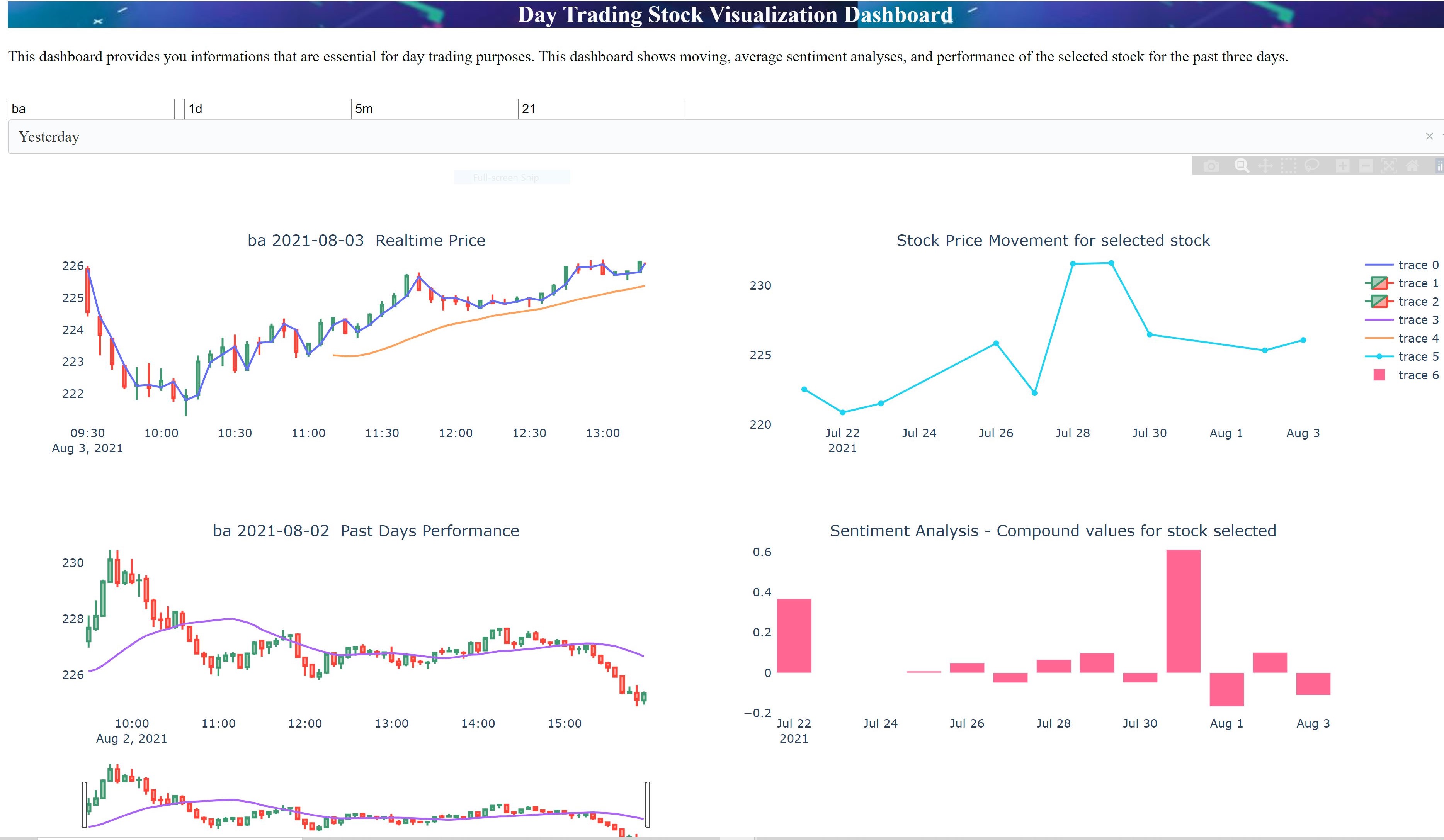Choose the Lasso Select tool
Screen dimensions: 1444x840
pos(1311,166)
